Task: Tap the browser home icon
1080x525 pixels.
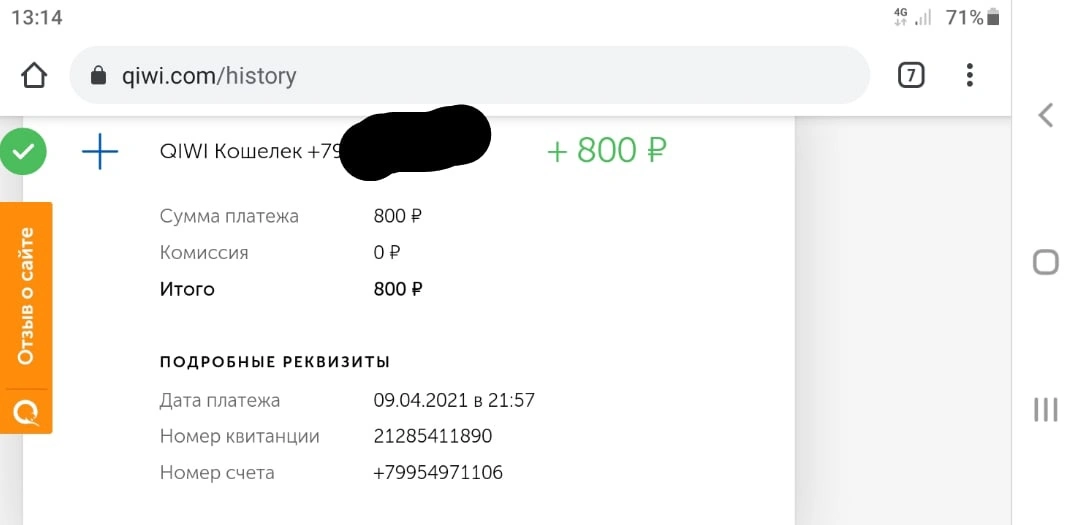Action: [34, 75]
